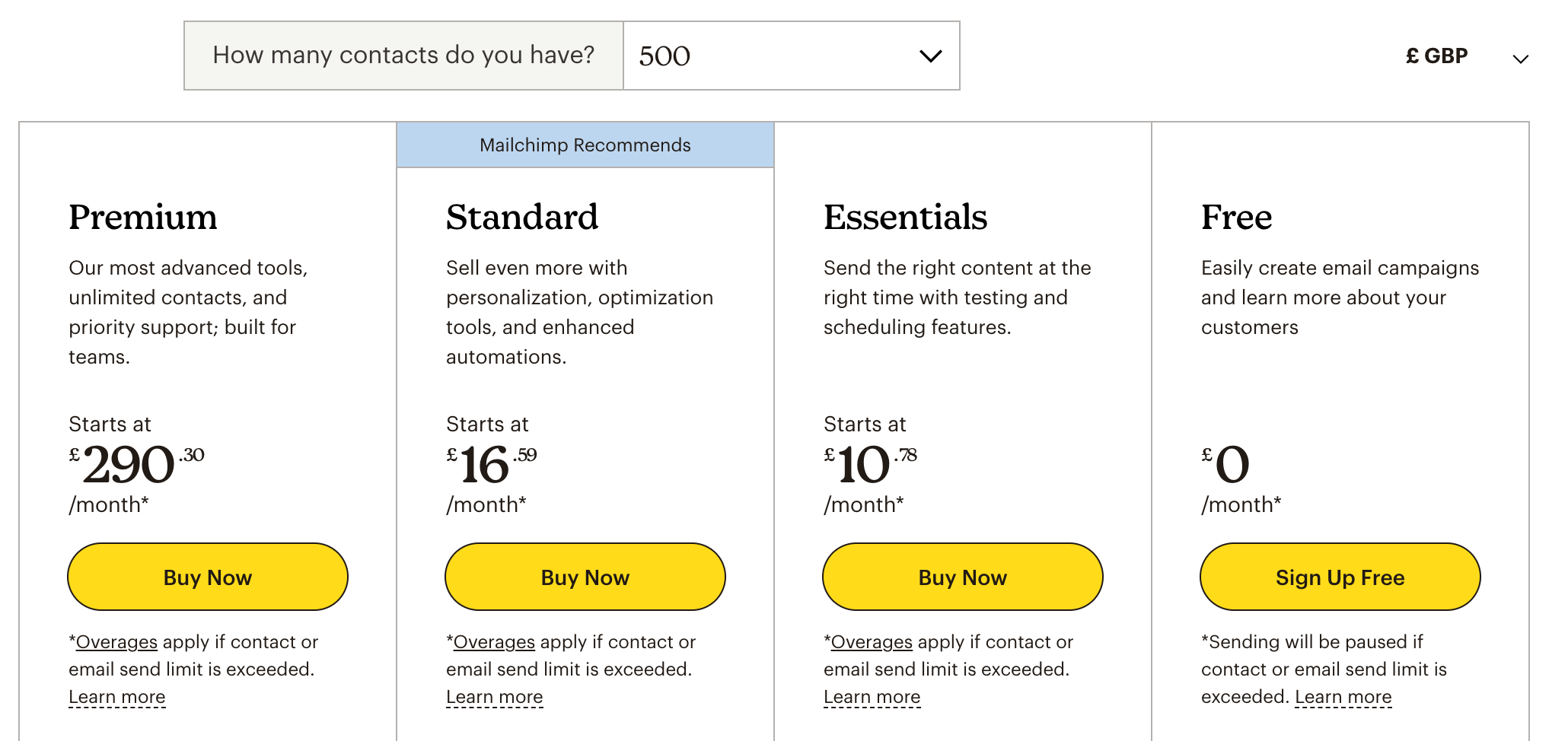
Task: Click Learn more under the Standard plan
Action: 495,697
